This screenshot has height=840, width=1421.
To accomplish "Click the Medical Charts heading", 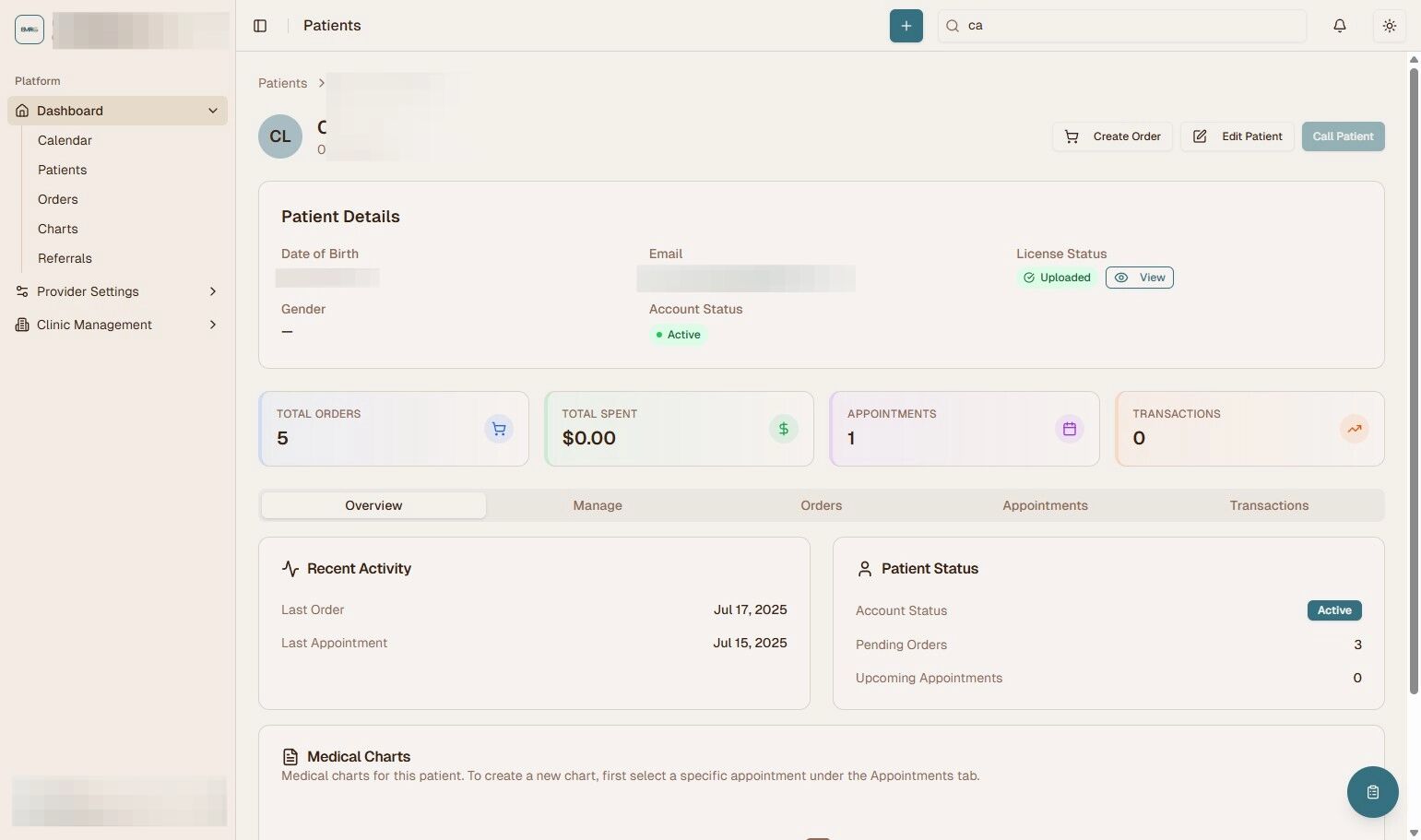I will pyautogui.click(x=359, y=757).
